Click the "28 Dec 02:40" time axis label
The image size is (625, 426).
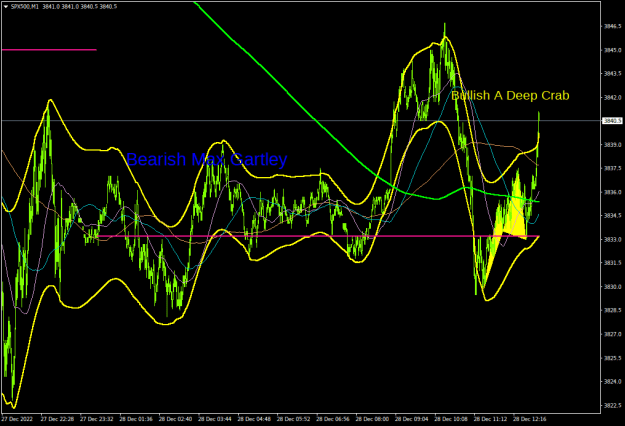pos(175,419)
